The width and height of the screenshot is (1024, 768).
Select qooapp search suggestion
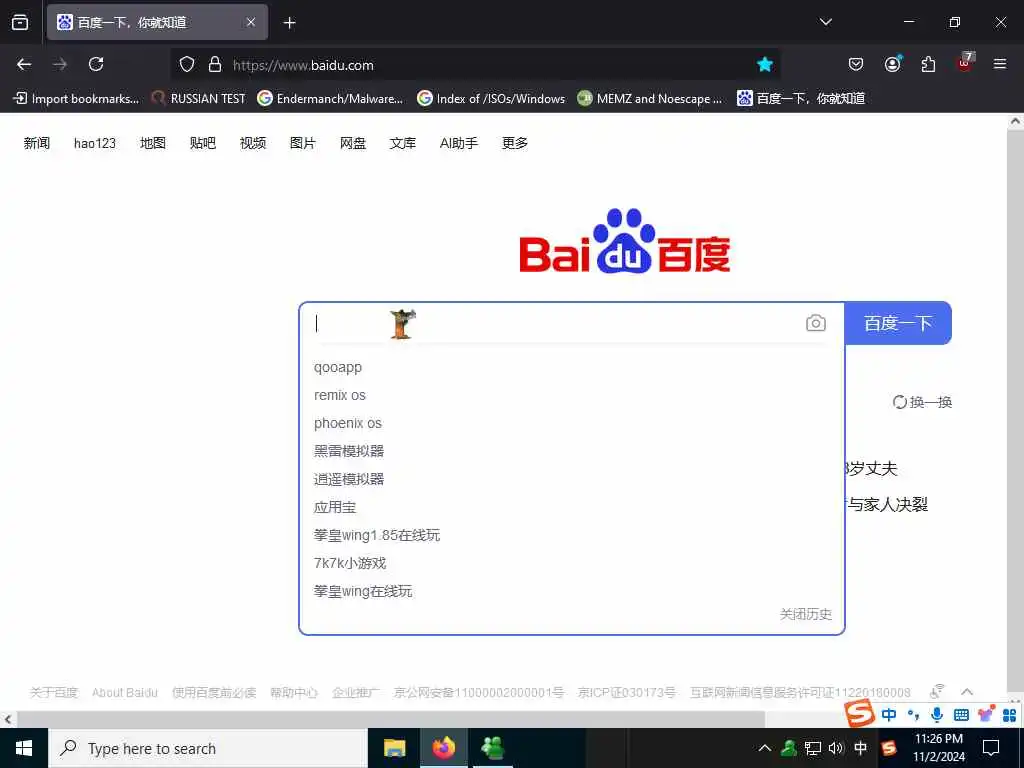tap(338, 367)
